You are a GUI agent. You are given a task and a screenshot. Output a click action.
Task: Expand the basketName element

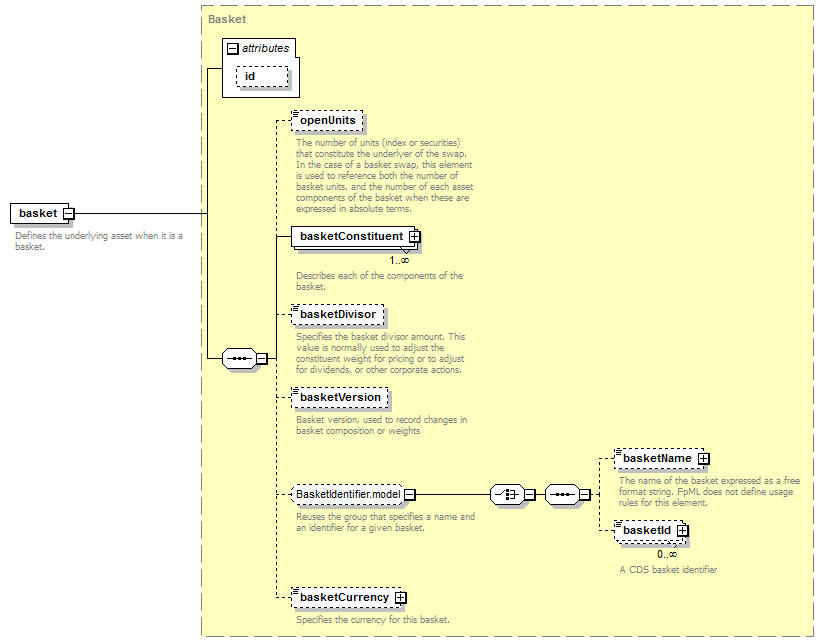(x=703, y=458)
